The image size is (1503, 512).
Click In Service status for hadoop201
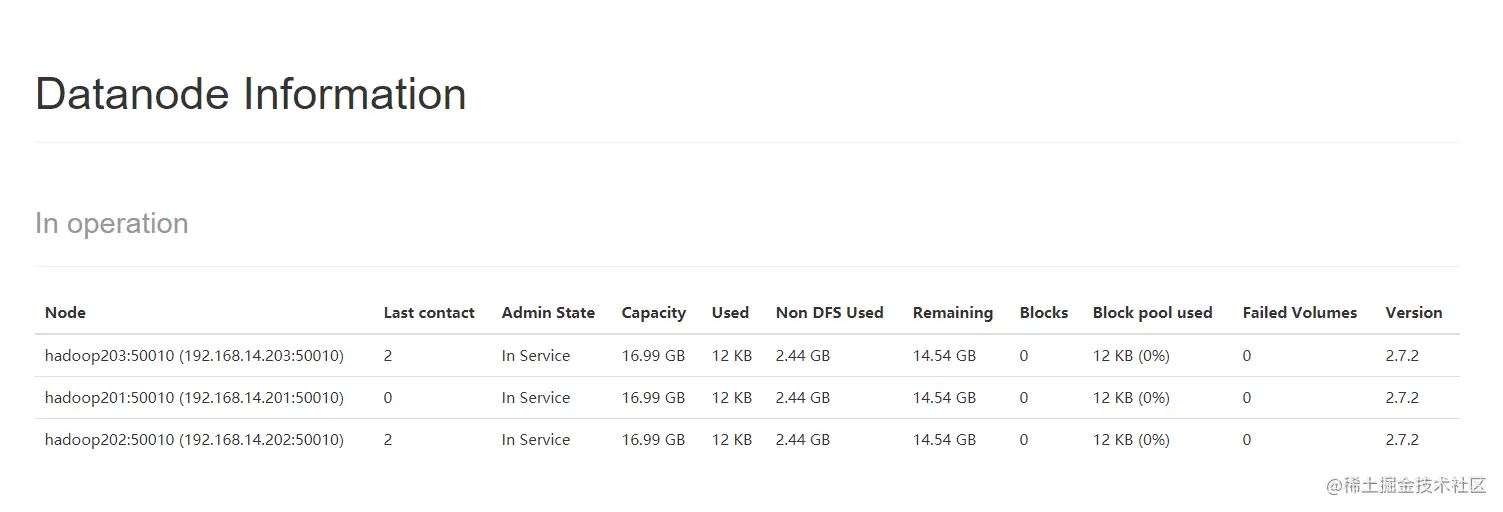pos(536,398)
